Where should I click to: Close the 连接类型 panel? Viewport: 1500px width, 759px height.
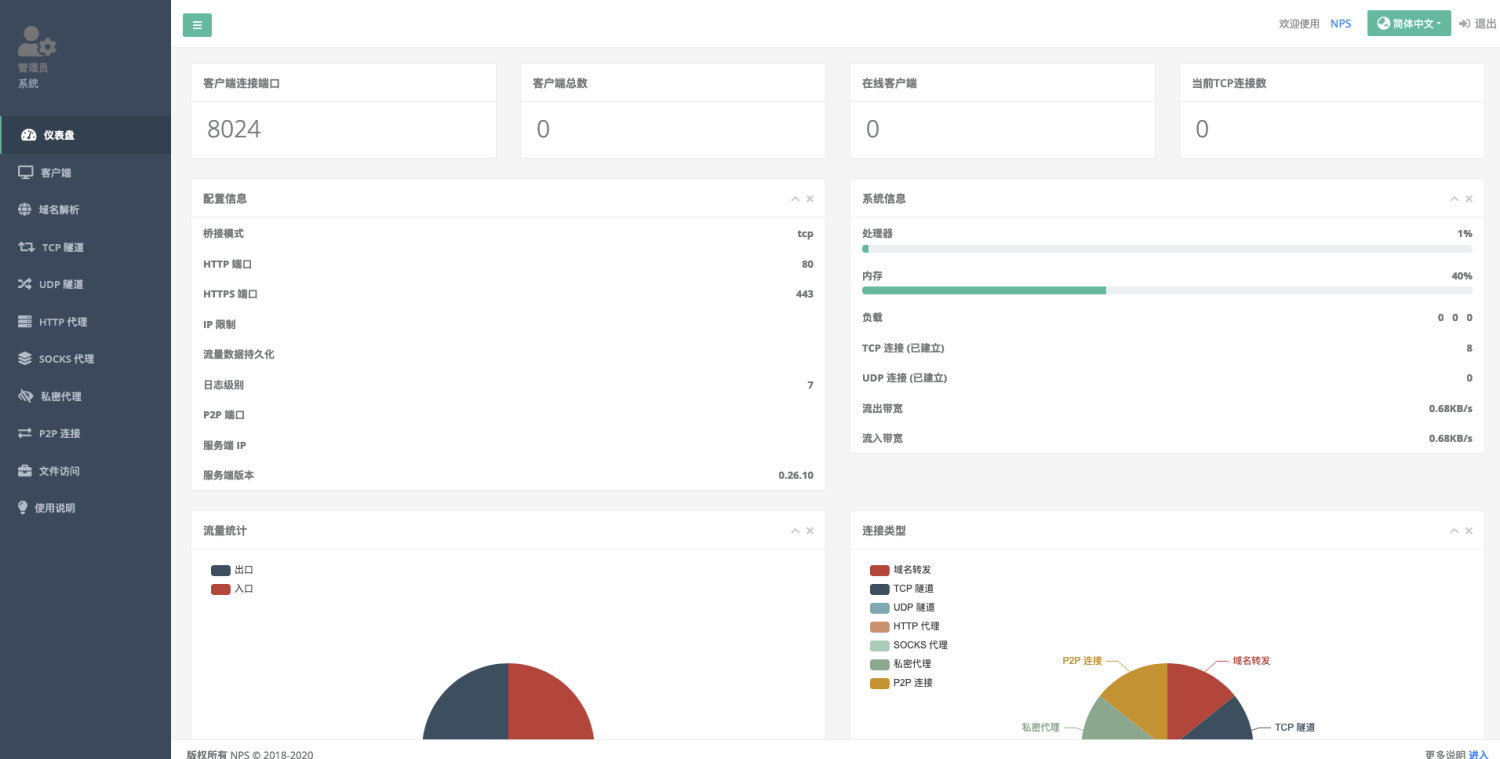(1469, 531)
